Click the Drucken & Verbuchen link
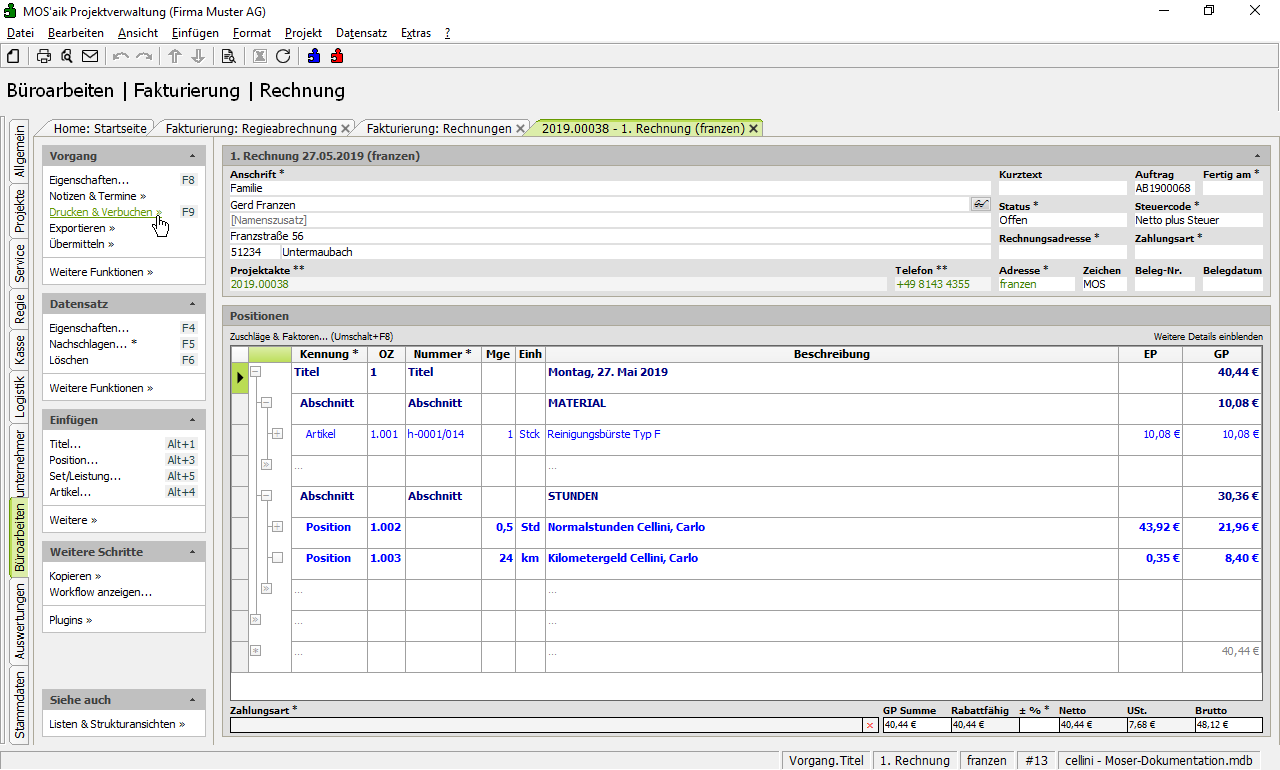 101,212
